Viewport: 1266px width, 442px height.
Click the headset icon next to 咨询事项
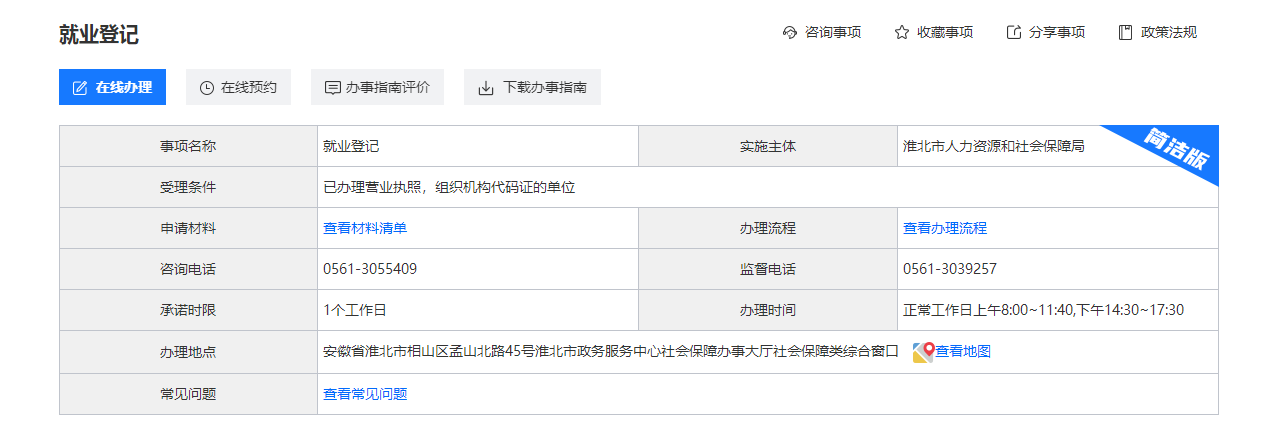click(790, 32)
